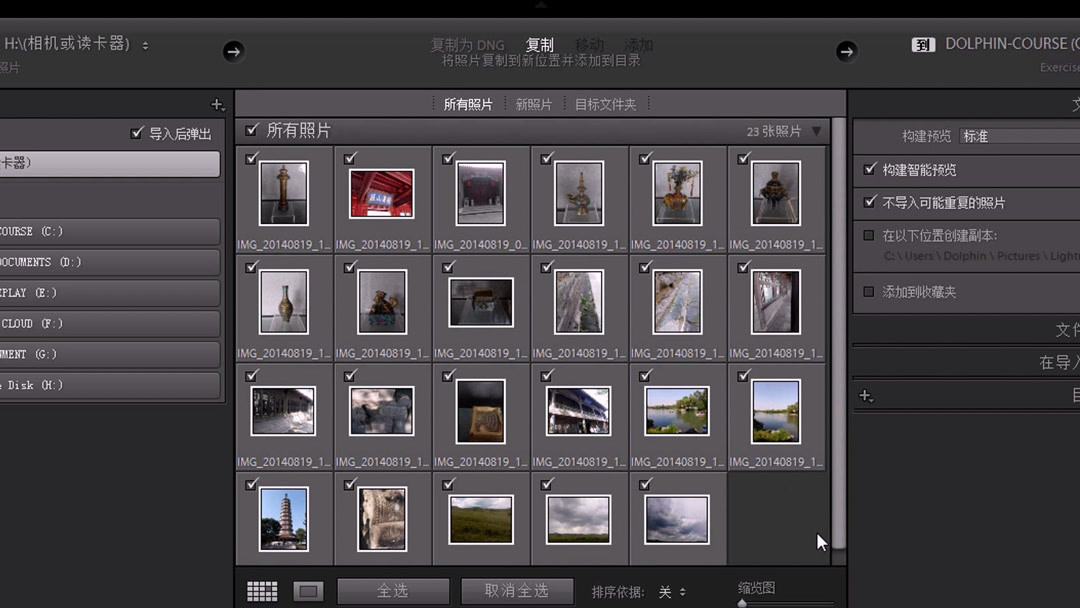This screenshot has height=608, width=1080.
Task: Click the circular arrow icon before DOLPHIN-COURSE destination
Action: [846, 51]
